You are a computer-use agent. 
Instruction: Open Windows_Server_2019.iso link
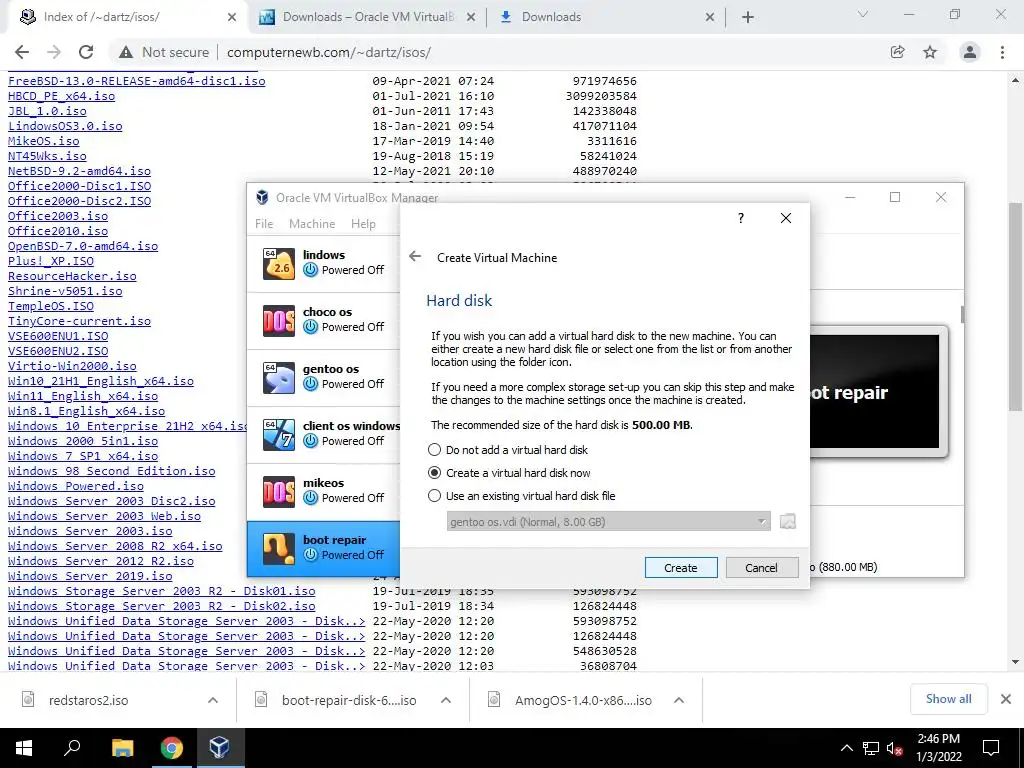(x=90, y=576)
